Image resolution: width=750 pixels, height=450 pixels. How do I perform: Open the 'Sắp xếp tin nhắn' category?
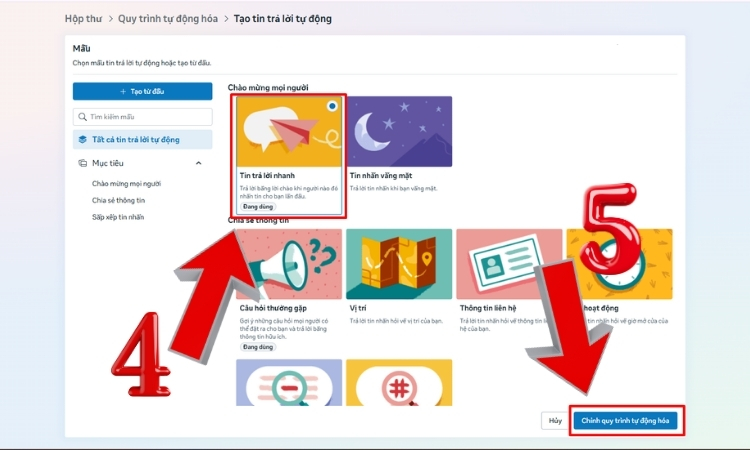click(118, 217)
